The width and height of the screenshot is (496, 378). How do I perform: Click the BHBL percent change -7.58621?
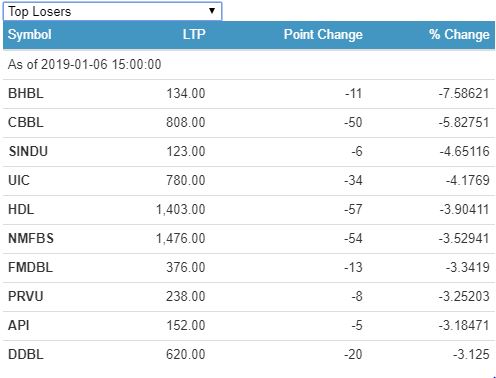tap(464, 93)
